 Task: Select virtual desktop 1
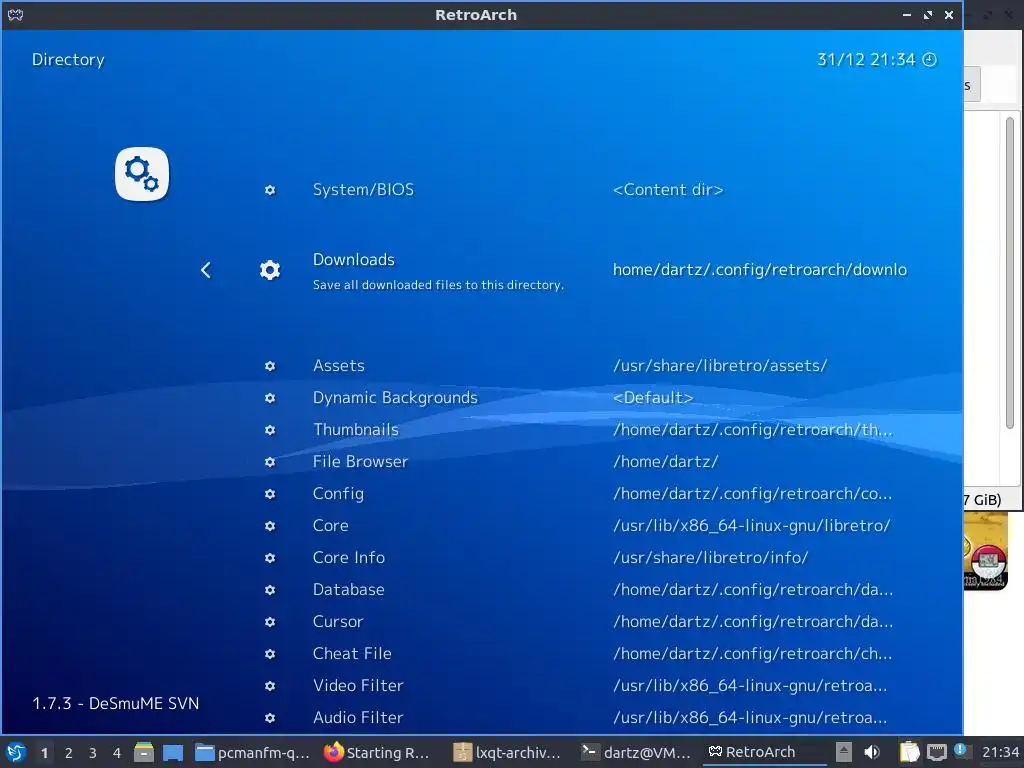[x=44, y=753]
